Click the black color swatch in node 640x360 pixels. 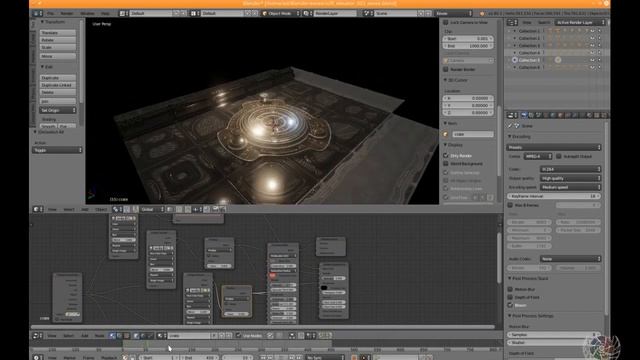(x=324, y=288)
